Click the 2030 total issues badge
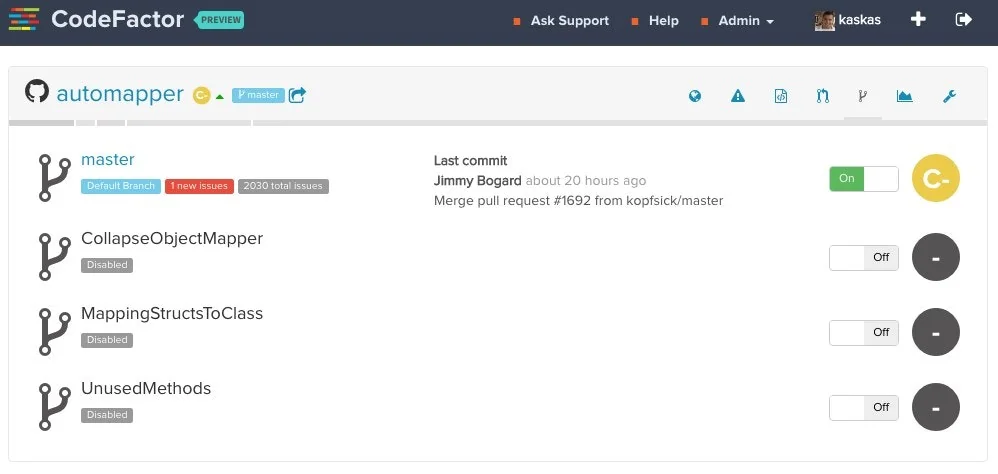 tap(283, 186)
